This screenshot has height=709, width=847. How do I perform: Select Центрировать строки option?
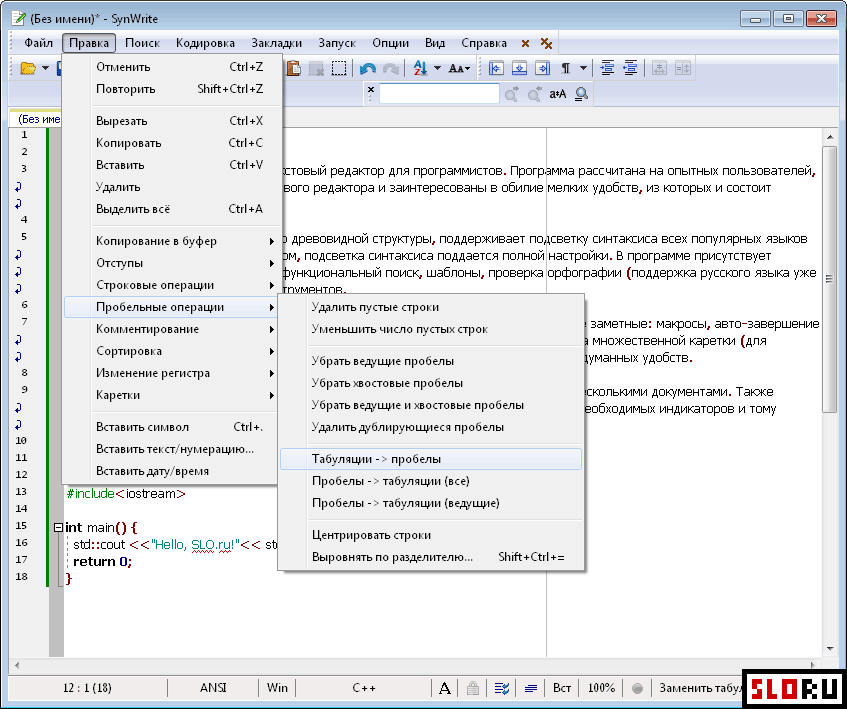click(x=431, y=535)
